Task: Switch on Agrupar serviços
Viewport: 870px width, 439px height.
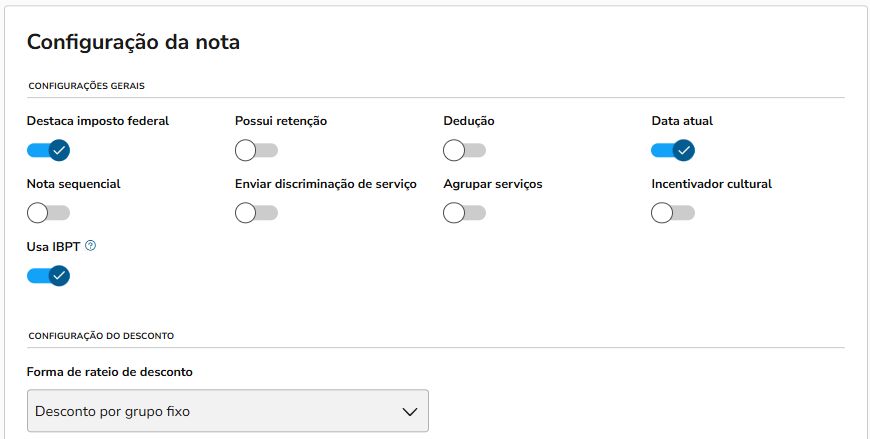Action: tap(464, 212)
